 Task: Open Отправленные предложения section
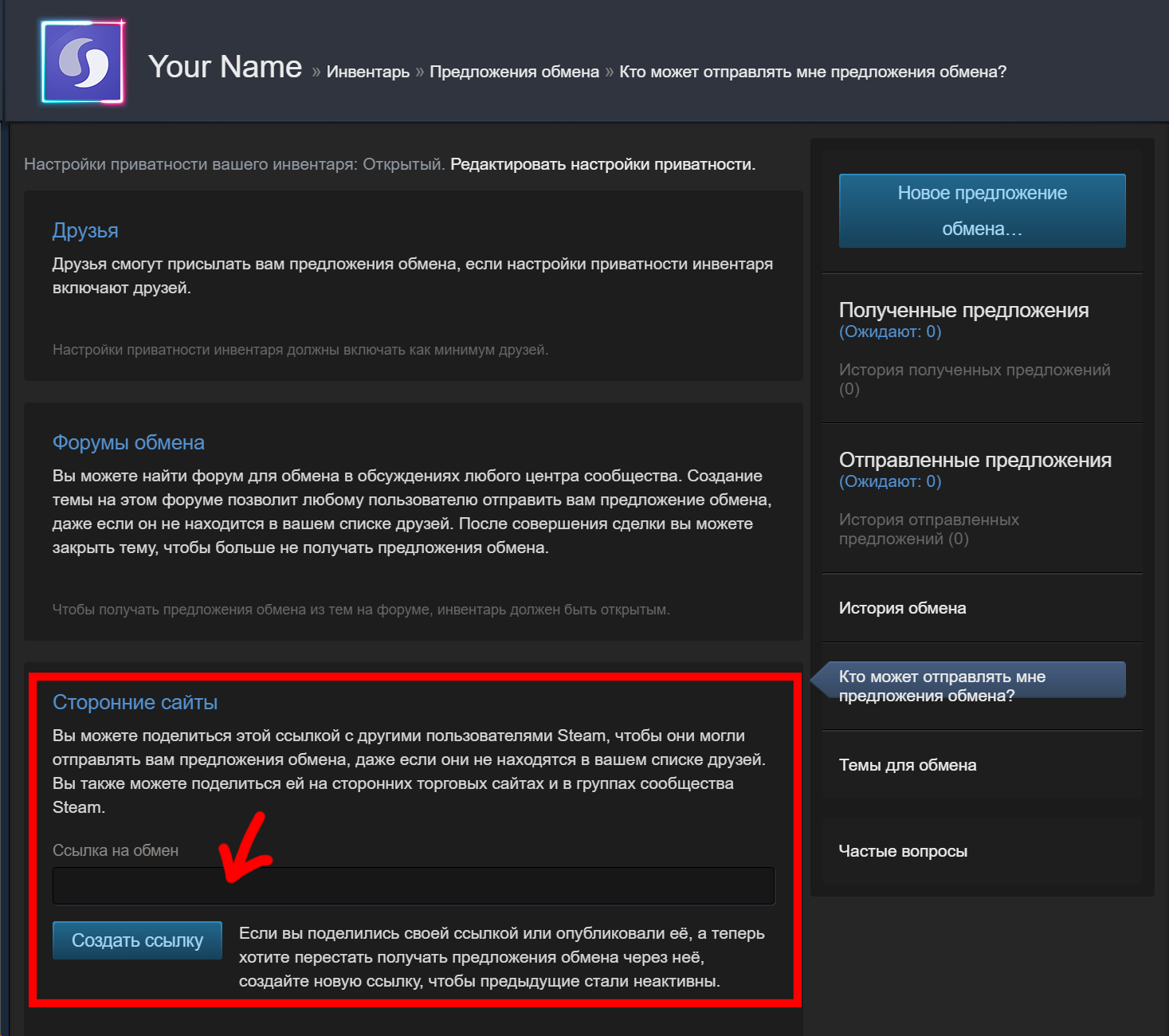[975, 460]
